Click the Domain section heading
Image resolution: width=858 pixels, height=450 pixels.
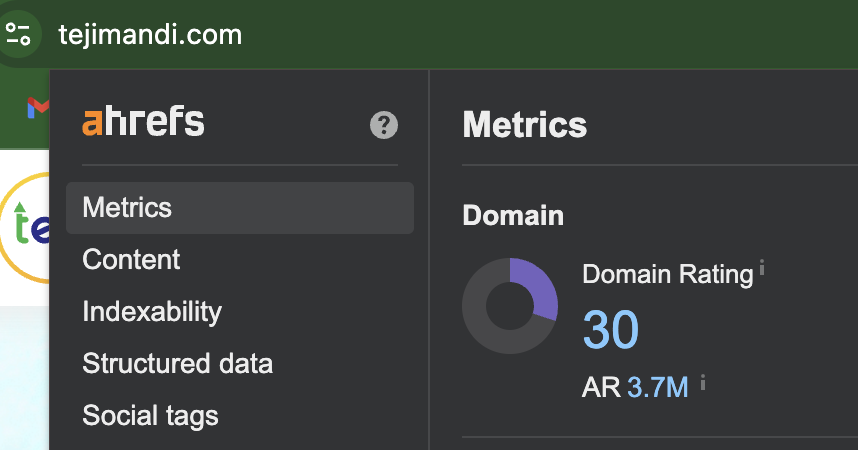[x=513, y=215]
